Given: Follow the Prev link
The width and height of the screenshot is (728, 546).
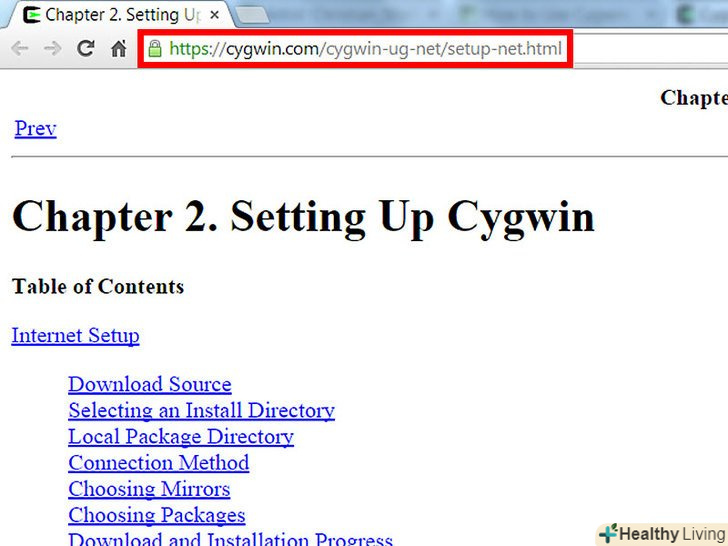Looking at the screenshot, I should tap(35, 129).
